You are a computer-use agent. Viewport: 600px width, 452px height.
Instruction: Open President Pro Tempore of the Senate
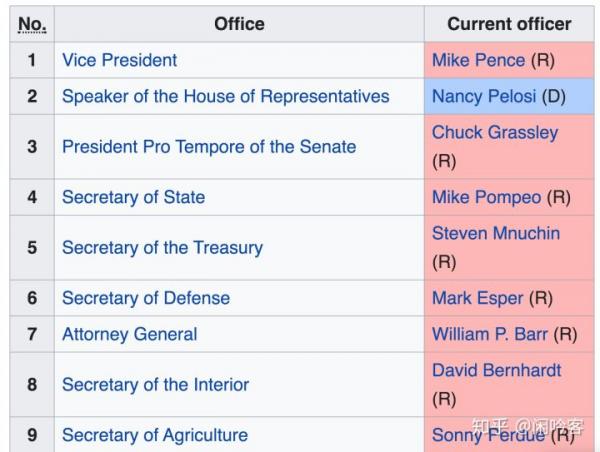pos(208,147)
